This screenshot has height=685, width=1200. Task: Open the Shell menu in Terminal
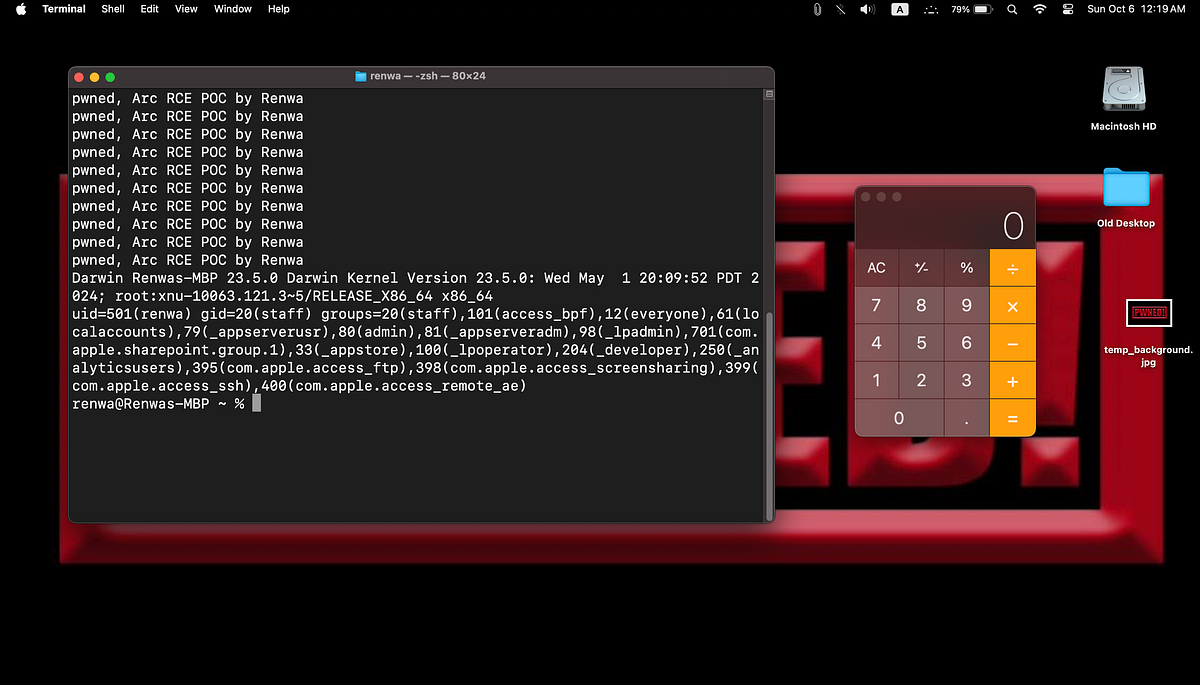click(112, 9)
